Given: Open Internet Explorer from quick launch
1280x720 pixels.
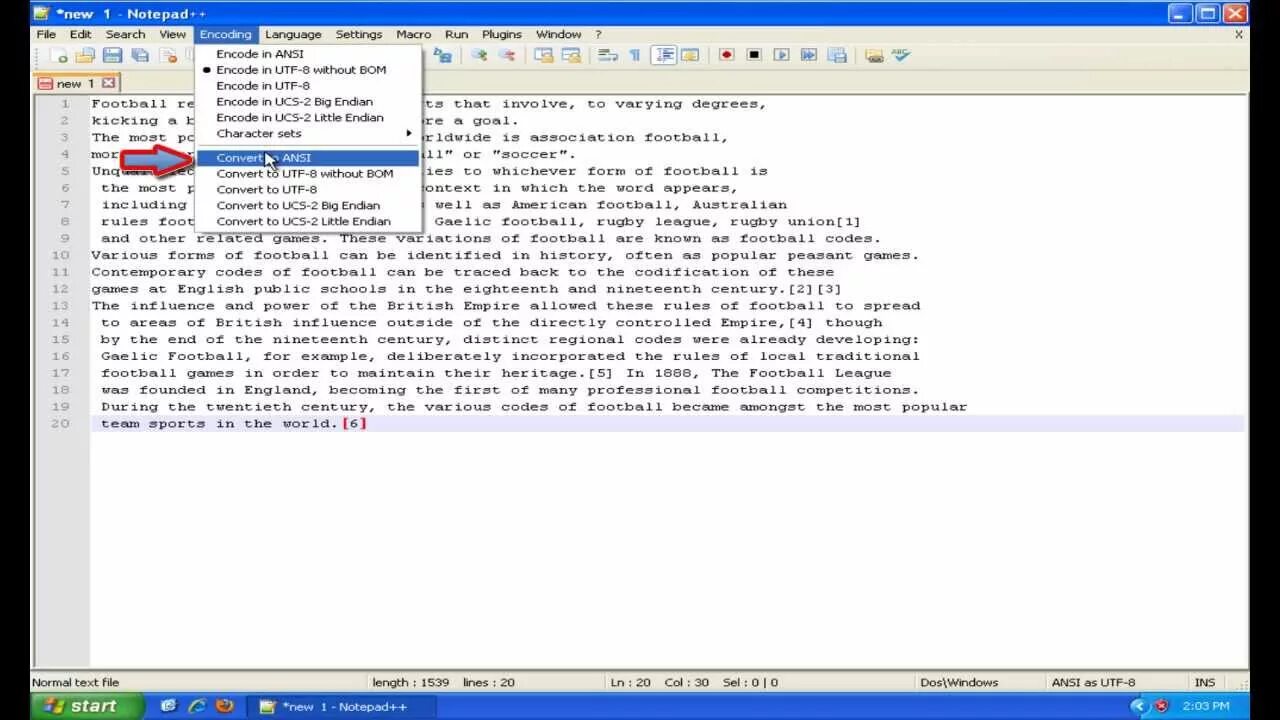Looking at the screenshot, I should [196, 706].
